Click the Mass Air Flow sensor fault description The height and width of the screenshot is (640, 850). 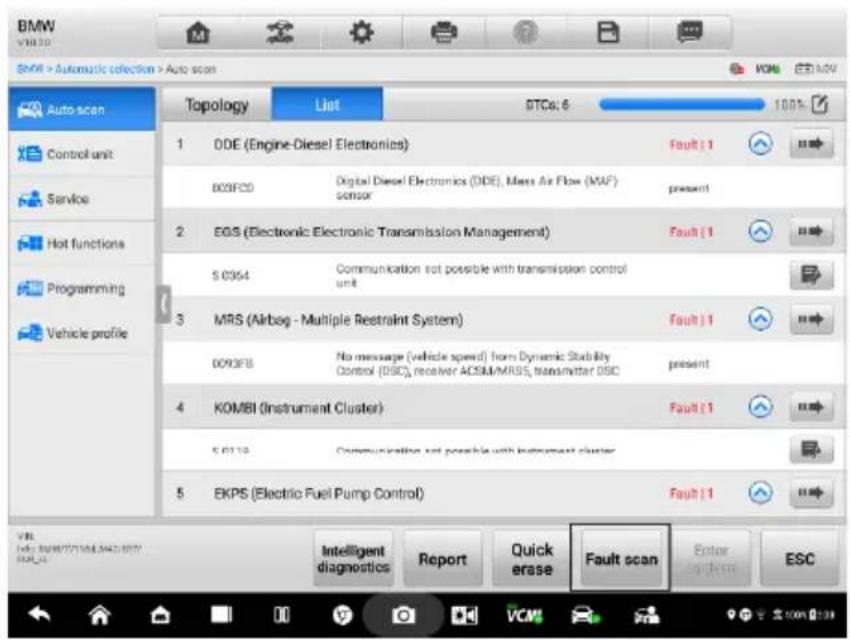tap(477, 188)
